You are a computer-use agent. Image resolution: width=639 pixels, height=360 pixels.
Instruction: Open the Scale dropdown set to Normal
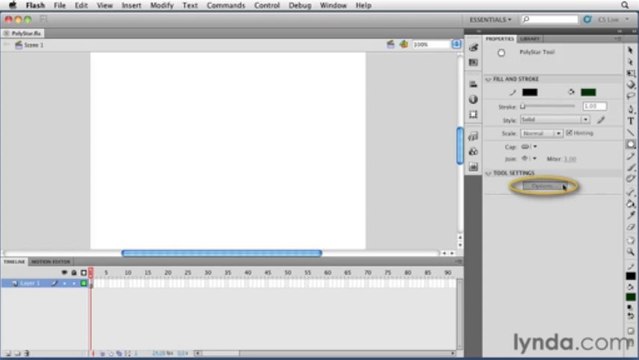542,133
